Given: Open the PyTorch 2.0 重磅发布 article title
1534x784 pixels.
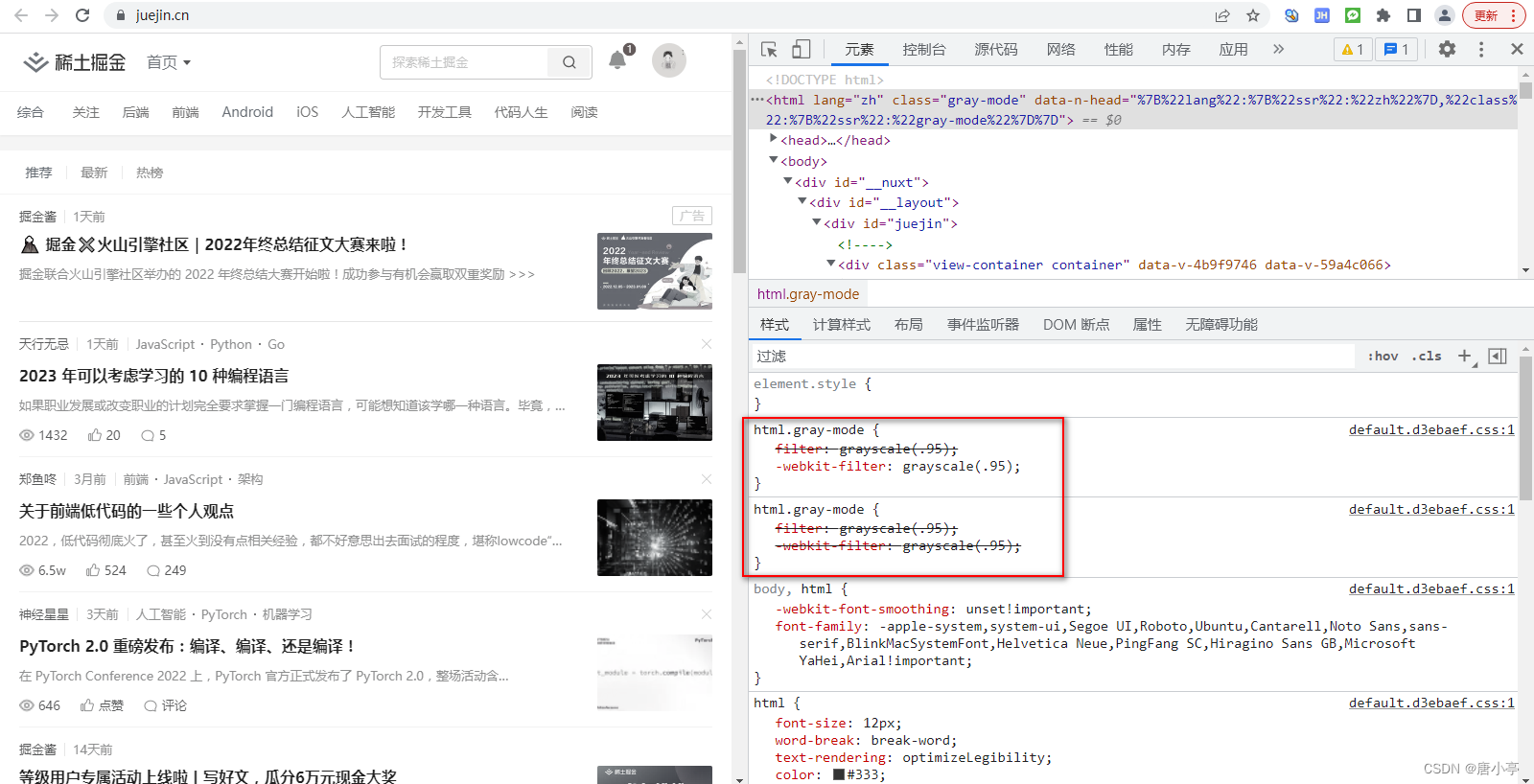Looking at the screenshot, I should click(x=187, y=646).
